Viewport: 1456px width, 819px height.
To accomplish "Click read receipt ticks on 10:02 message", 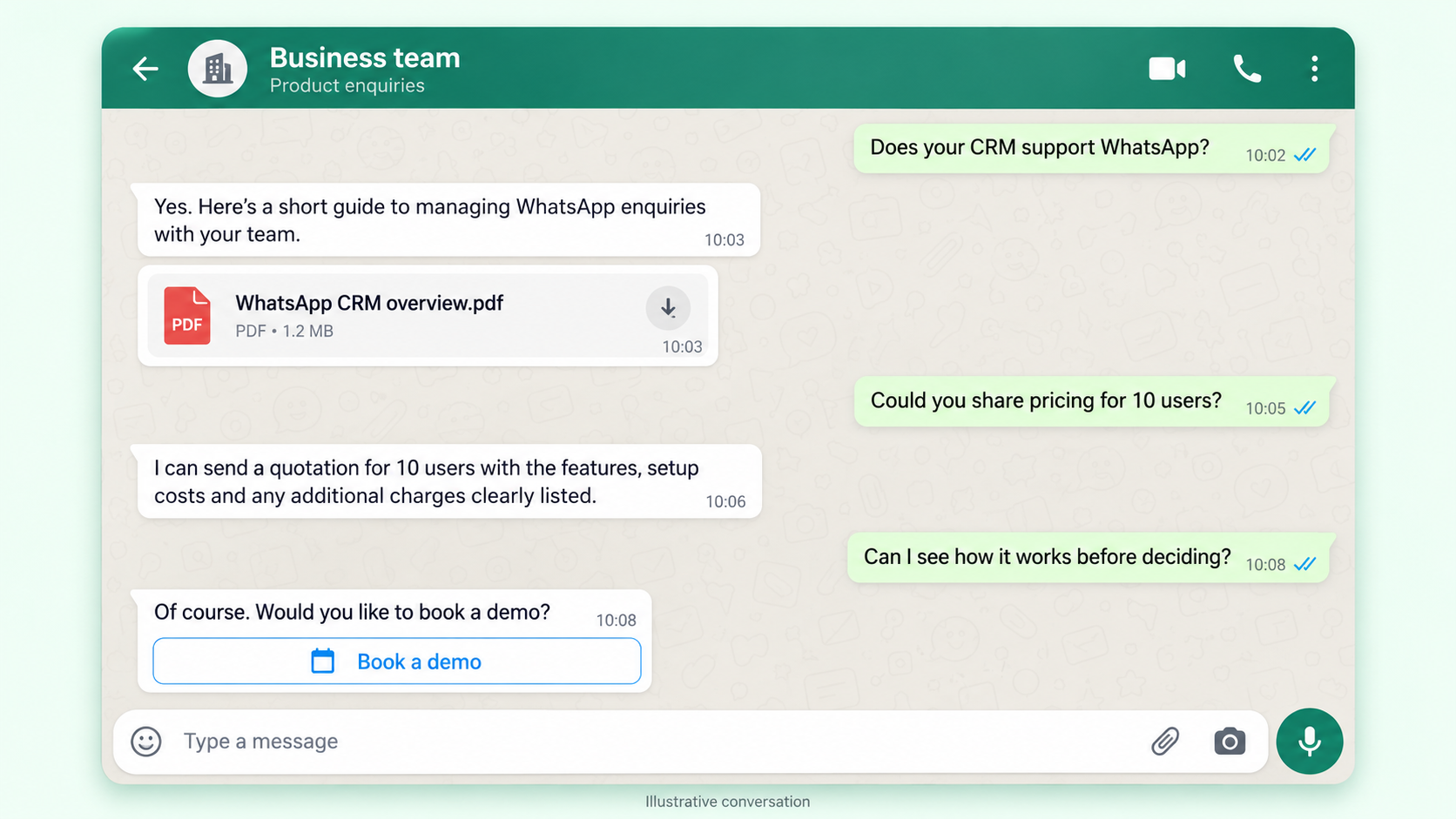I will (1304, 155).
